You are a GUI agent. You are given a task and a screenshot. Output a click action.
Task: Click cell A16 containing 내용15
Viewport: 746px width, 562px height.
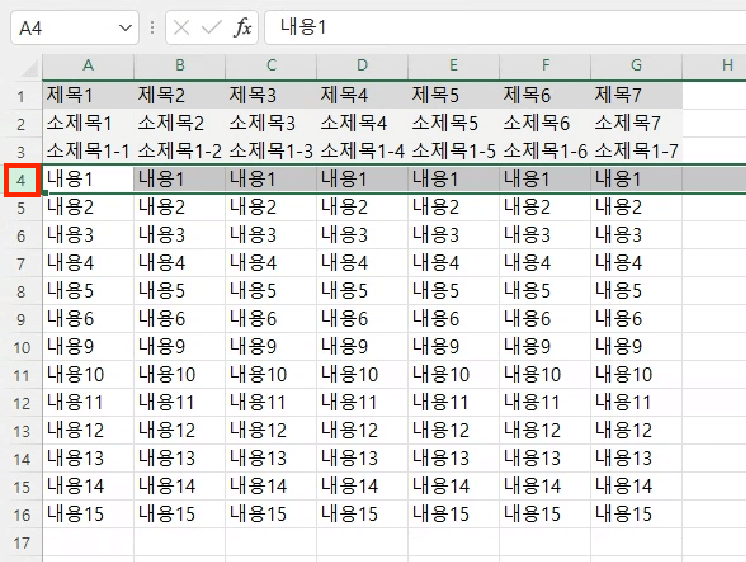coord(88,514)
